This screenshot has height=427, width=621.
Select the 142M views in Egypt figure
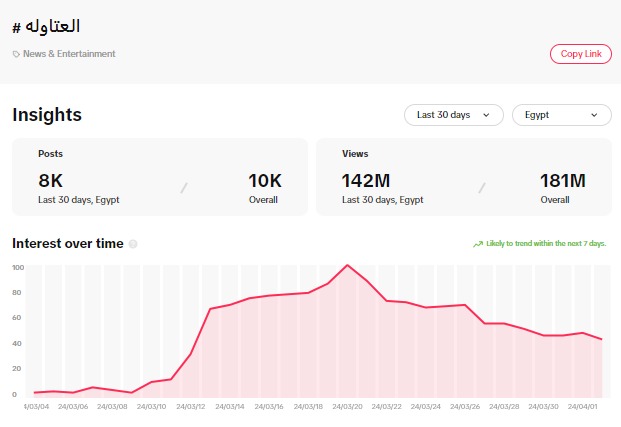(368, 181)
